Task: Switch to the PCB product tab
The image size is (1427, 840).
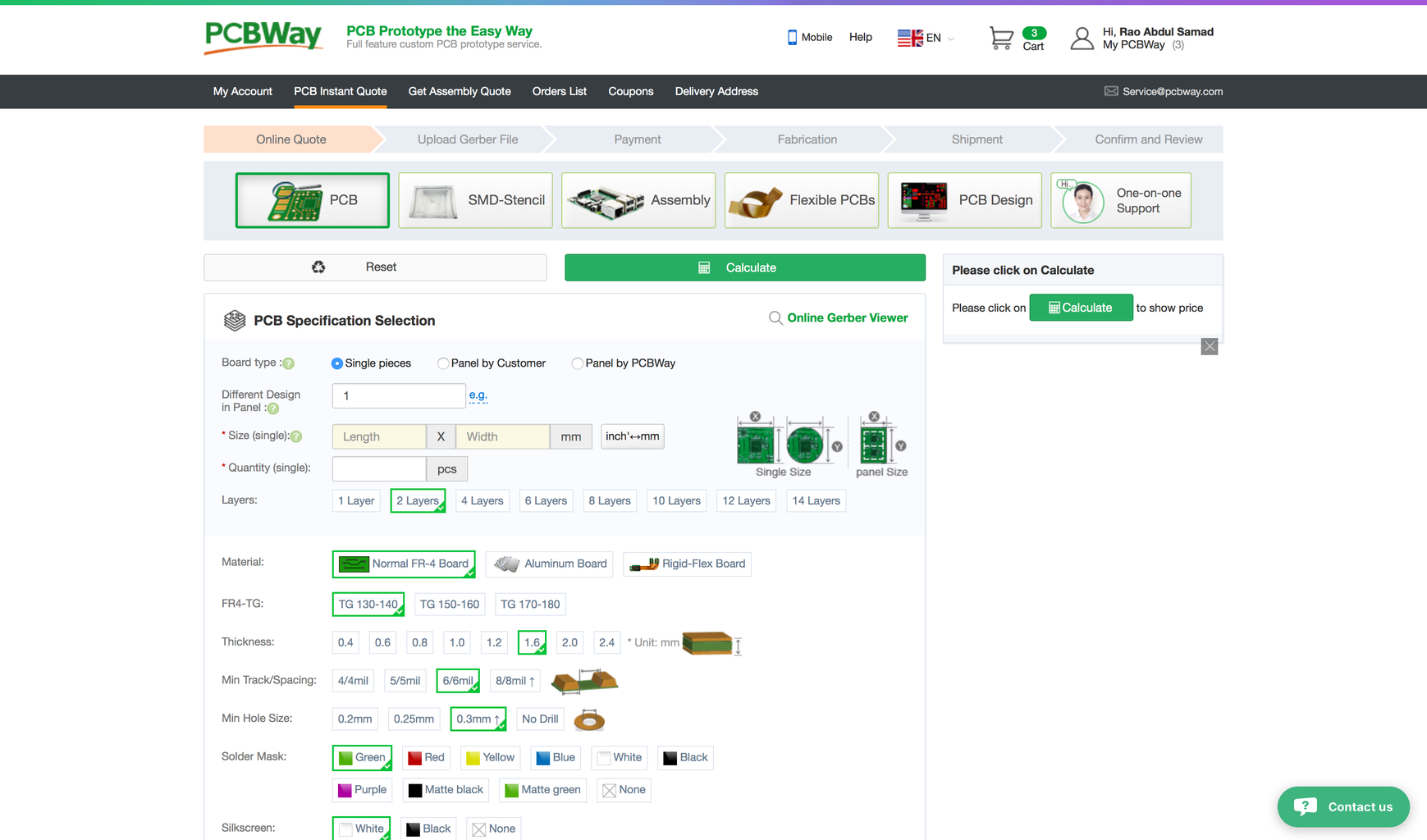Action: [313, 200]
